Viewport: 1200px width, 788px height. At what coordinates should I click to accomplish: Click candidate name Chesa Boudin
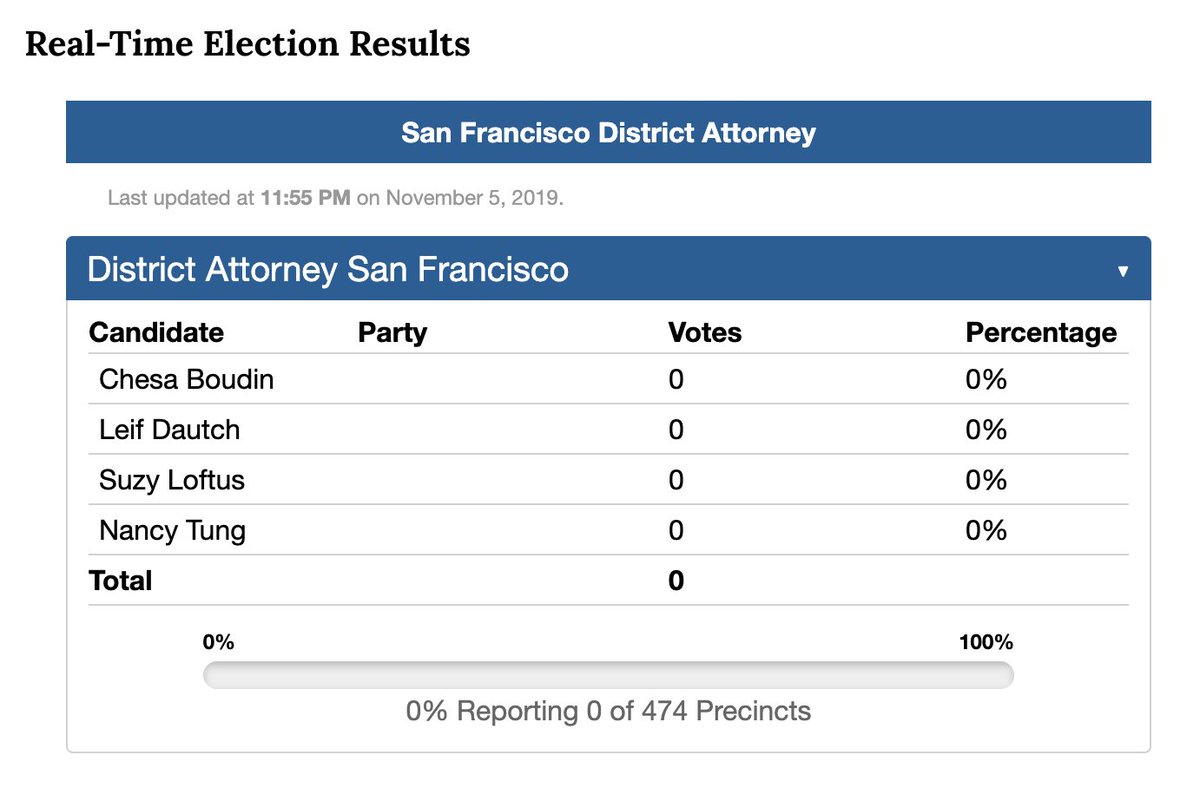(186, 380)
